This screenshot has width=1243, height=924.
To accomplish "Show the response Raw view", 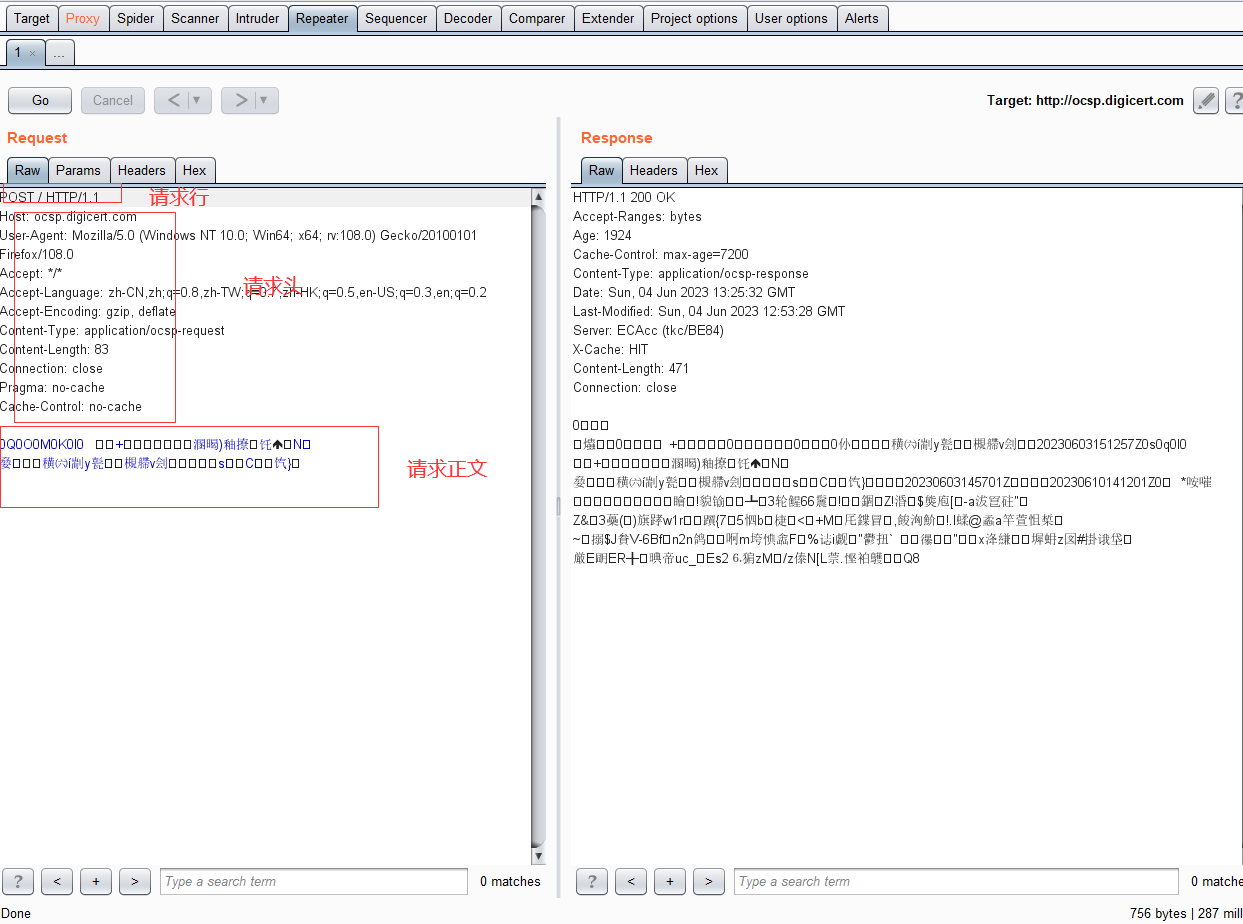I will (601, 170).
